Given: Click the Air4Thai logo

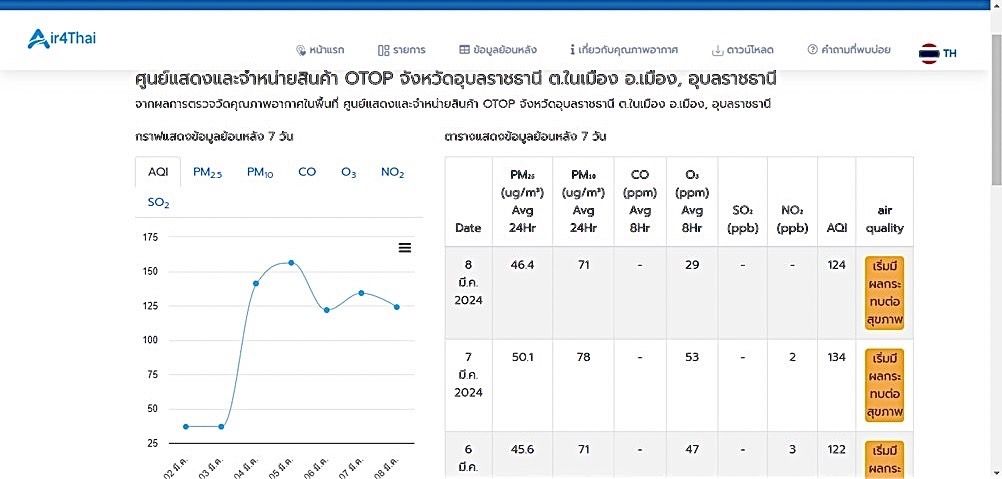Looking at the screenshot, I should click(x=61, y=39).
